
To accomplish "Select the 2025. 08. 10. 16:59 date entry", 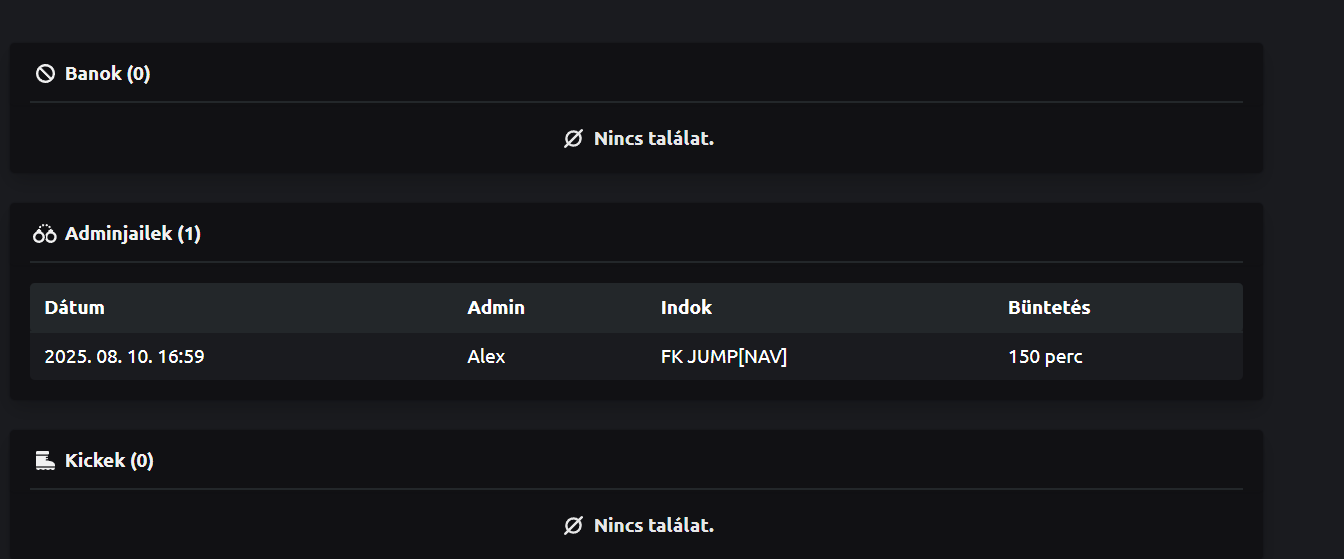I will click(x=124, y=356).
